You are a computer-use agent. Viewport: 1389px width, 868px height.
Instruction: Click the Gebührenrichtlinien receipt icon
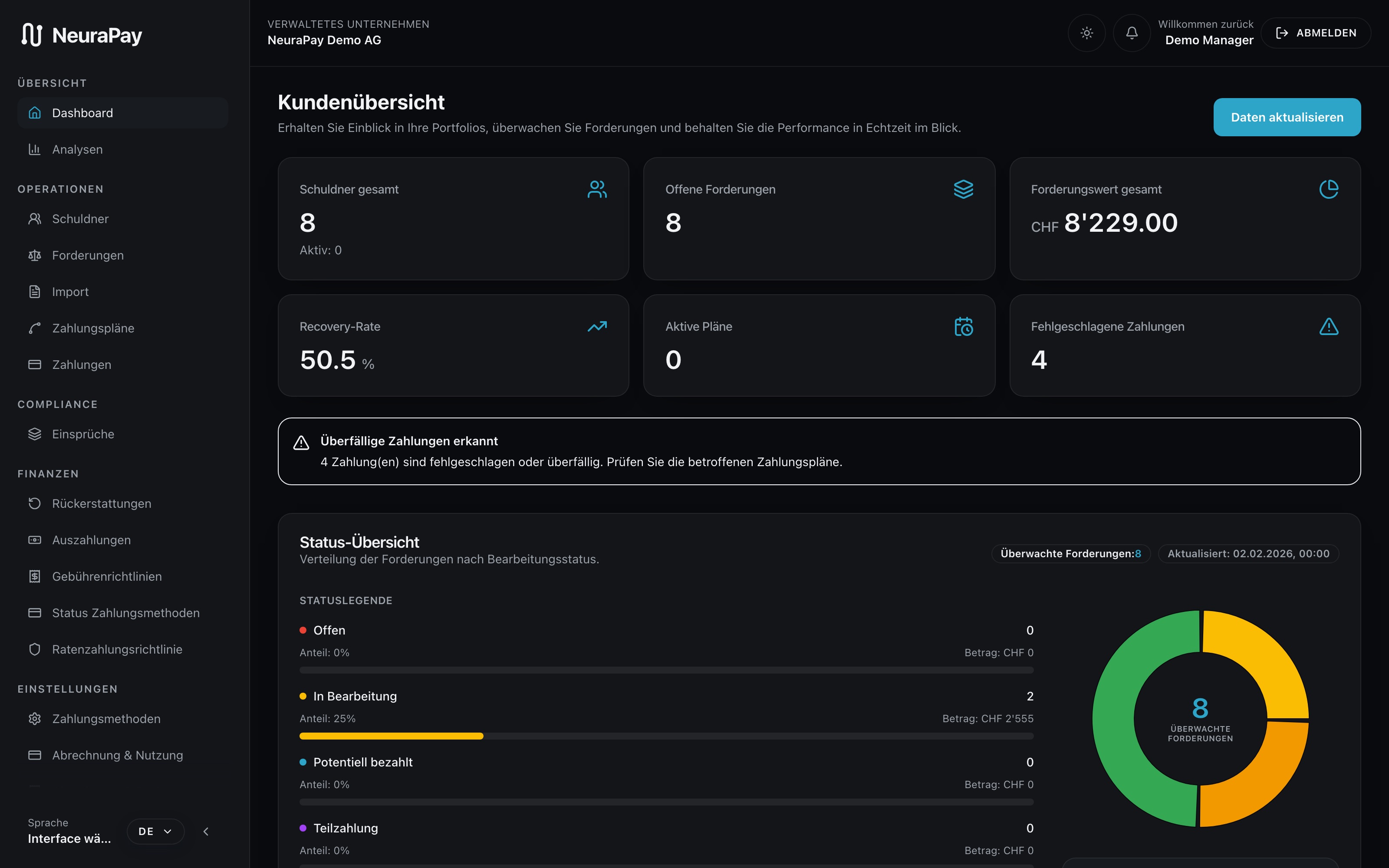(x=35, y=576)
